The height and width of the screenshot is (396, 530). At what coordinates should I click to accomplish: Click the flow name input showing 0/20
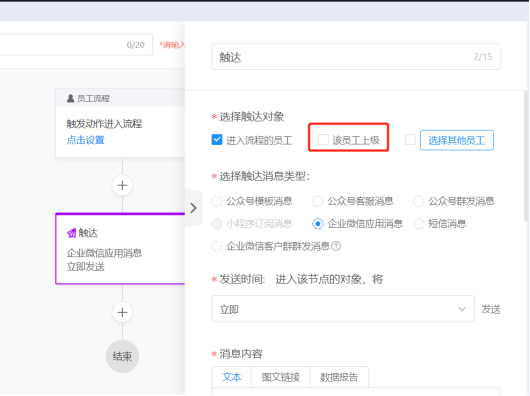(x=76, y=45)
